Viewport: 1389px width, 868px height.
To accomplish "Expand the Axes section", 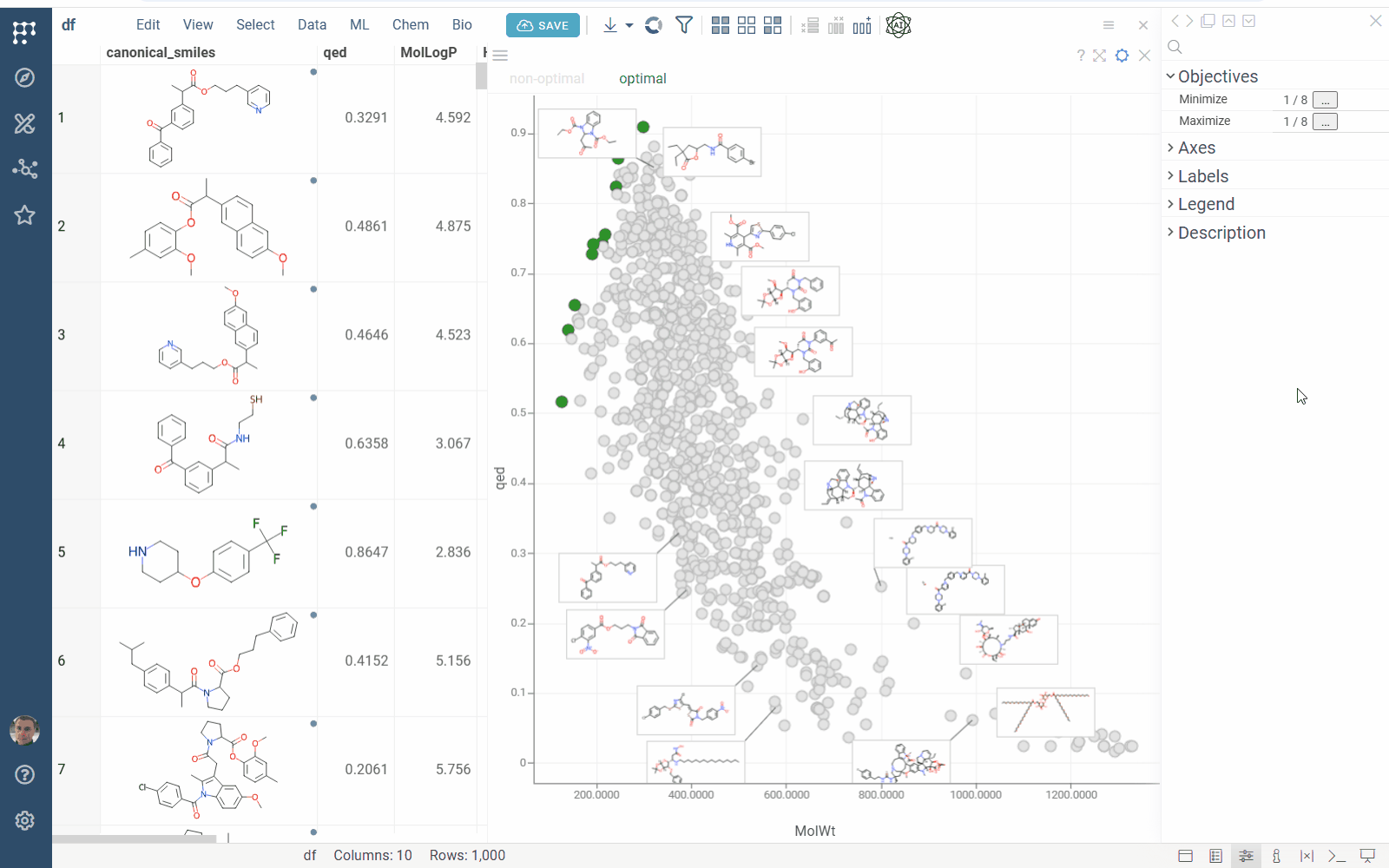I will (x=1196, y=148).
